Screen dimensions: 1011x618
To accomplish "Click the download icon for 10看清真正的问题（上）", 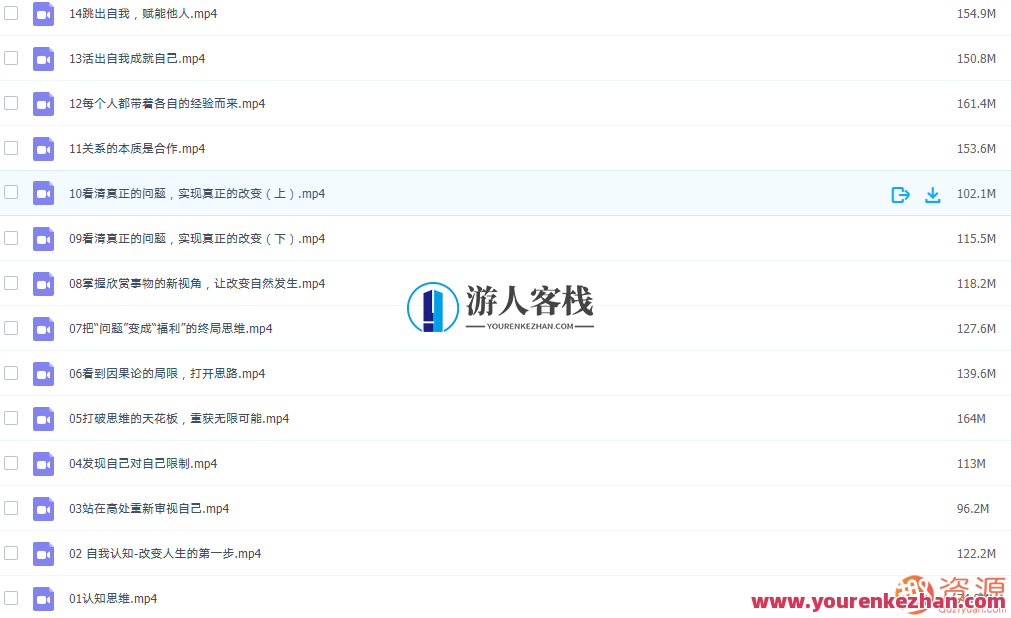I will (x=932, y=195).
